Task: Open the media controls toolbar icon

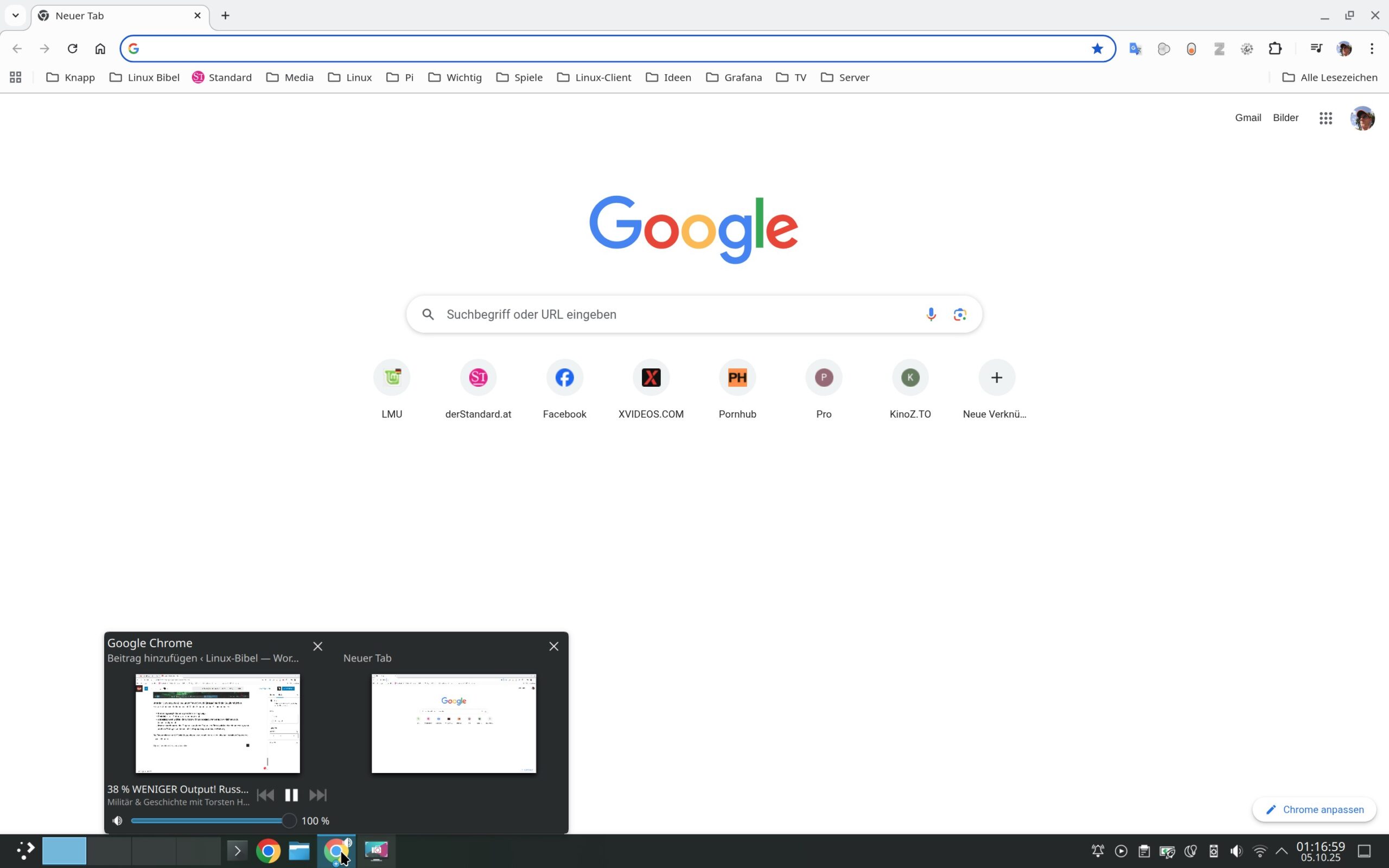Action: coord(1316,49)
